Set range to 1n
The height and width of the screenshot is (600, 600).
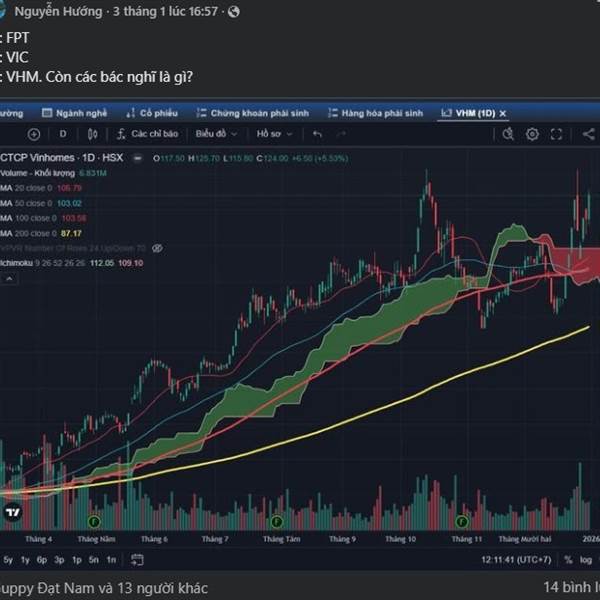111,560
